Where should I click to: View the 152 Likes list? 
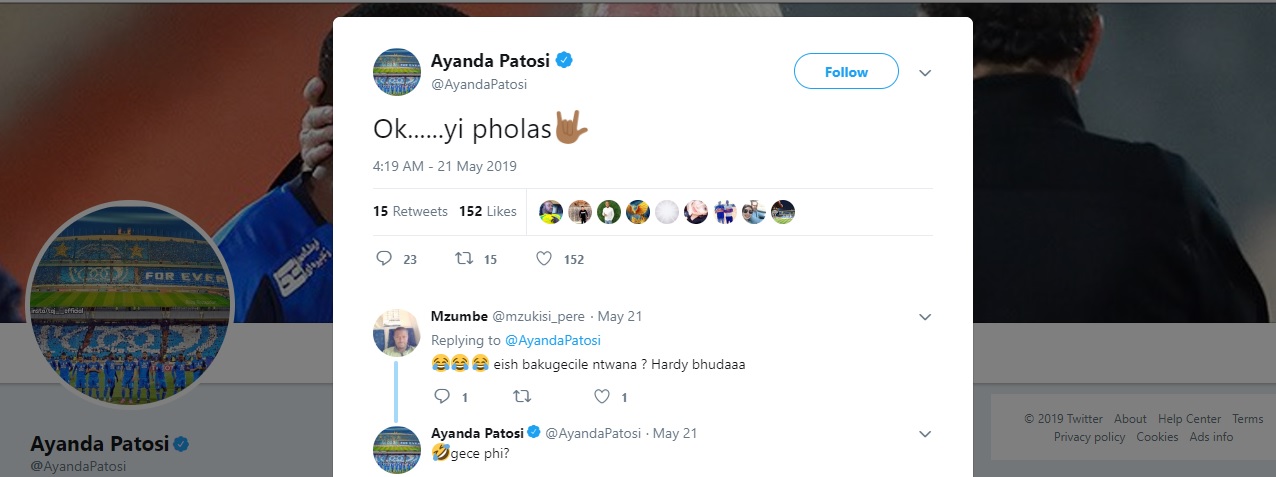click(488, 211)
